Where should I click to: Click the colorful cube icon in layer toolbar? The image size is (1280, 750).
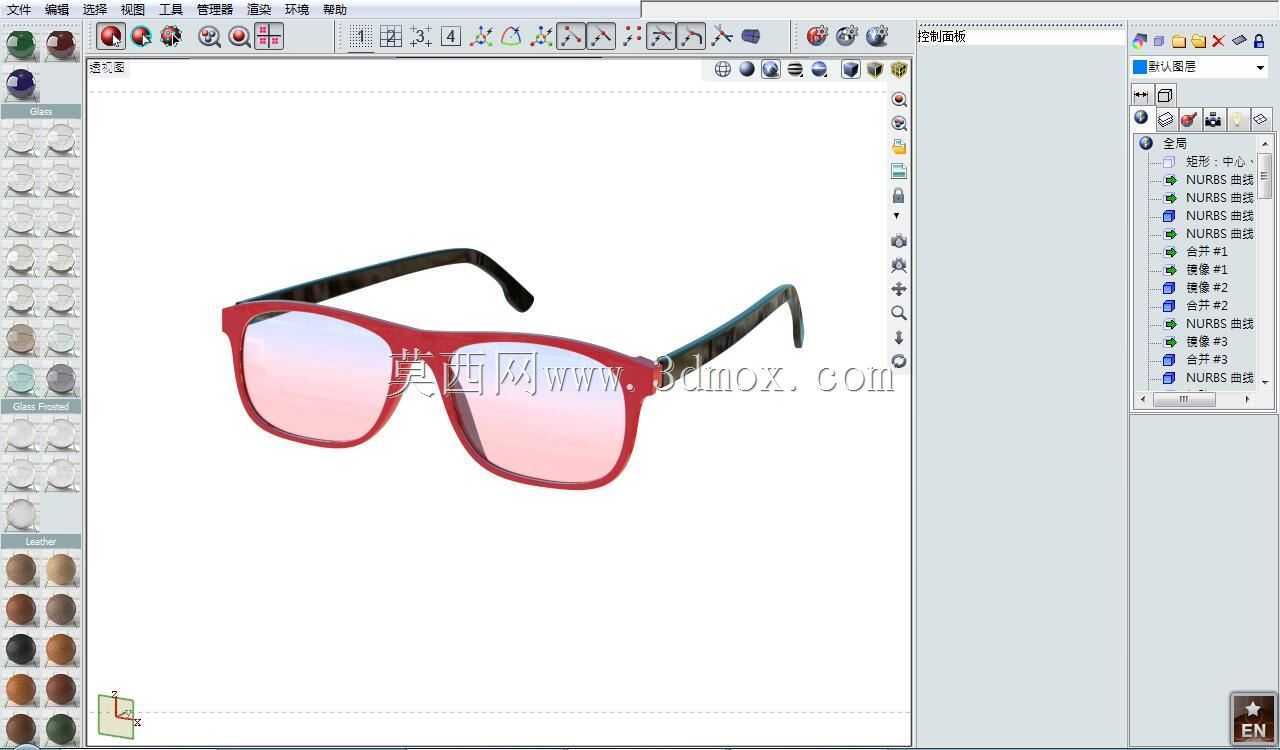pyautogui.click(x=1140, y=41)
